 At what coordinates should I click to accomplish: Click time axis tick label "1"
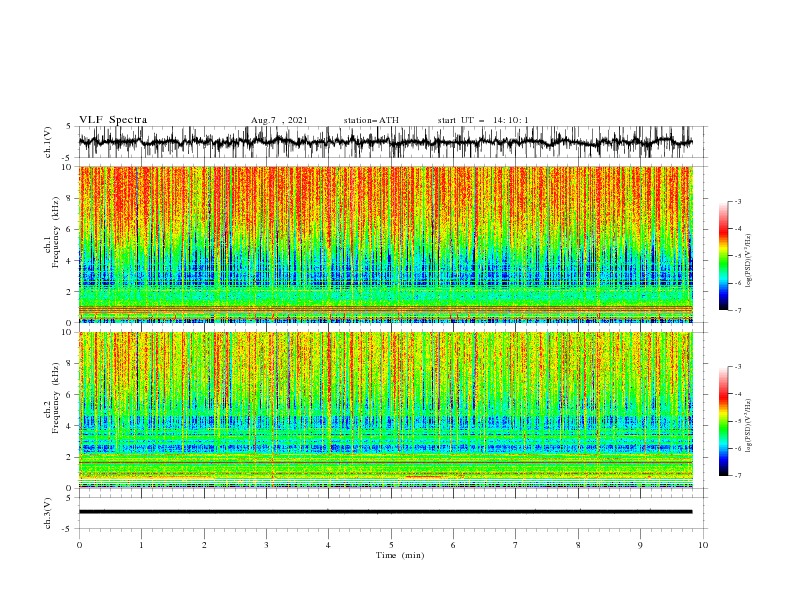pos(141,545)
